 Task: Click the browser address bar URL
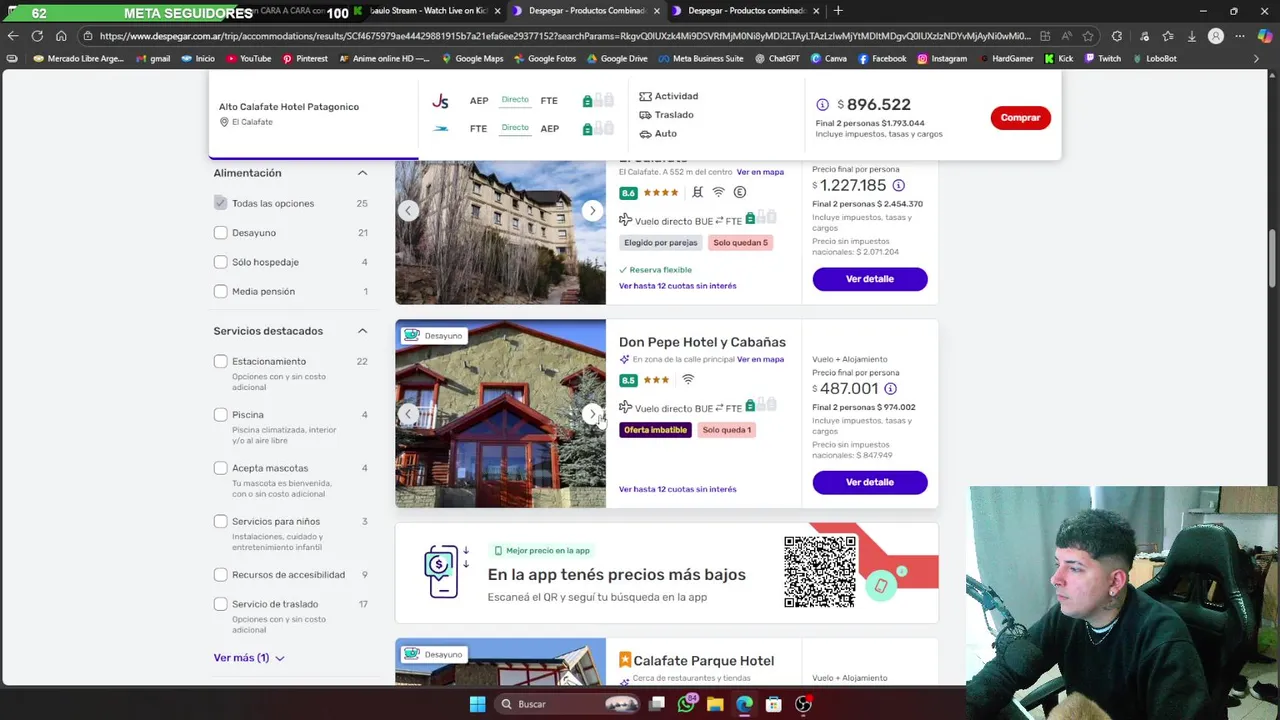(565, 36)
